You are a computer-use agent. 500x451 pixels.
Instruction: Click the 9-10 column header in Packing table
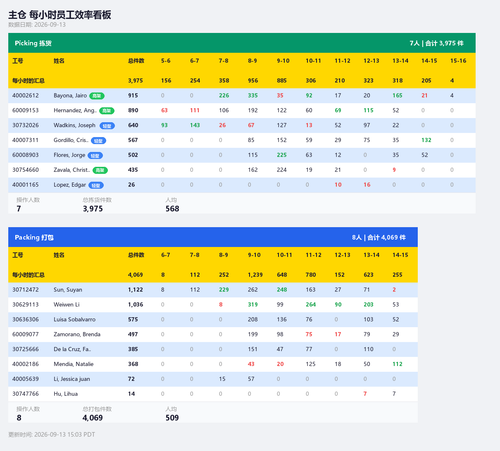(x=254, y=255)
